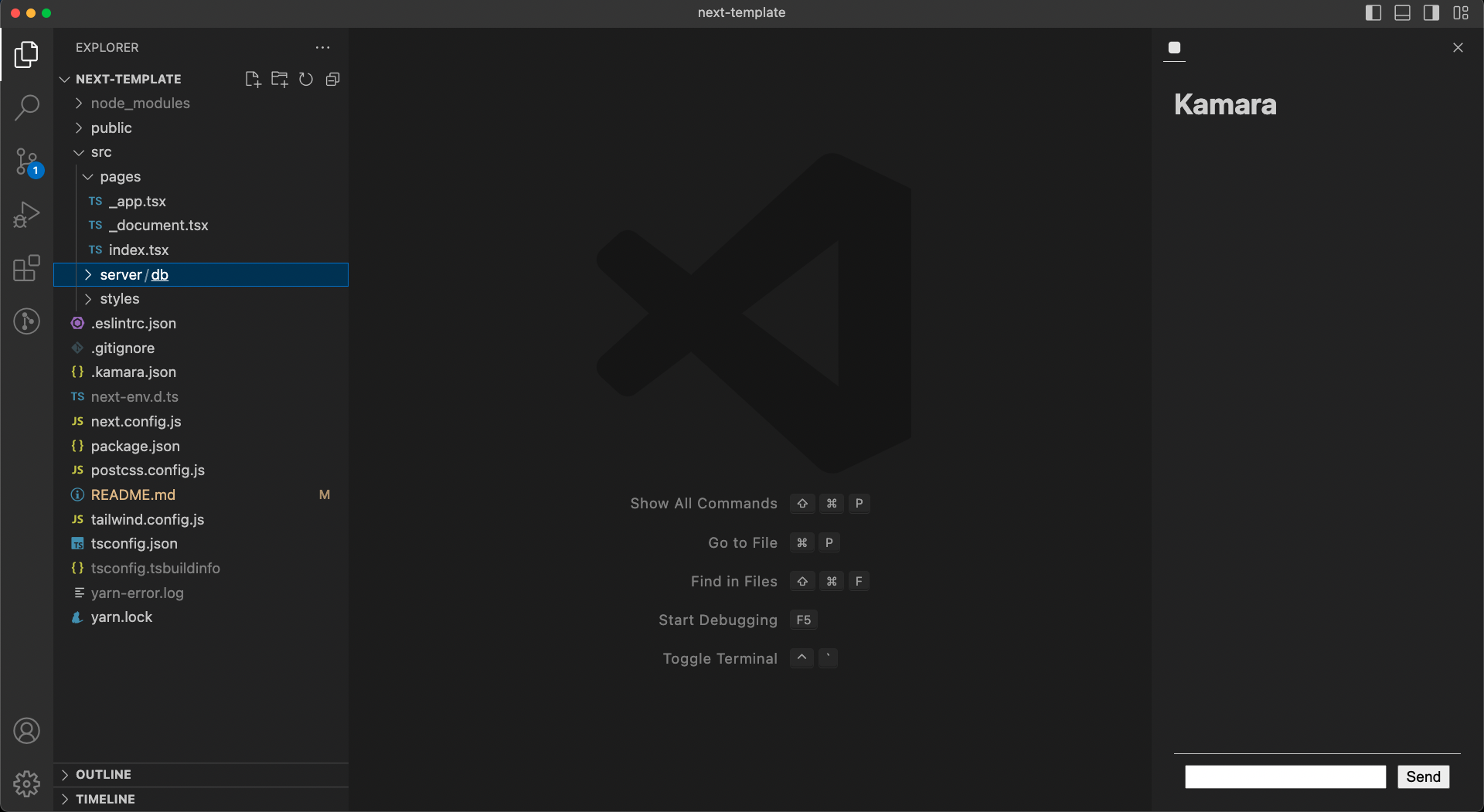Viewport: 1484px width, 812px height.
Task: Open .eslintrc.json file
Action: click(x=200, y=323)
